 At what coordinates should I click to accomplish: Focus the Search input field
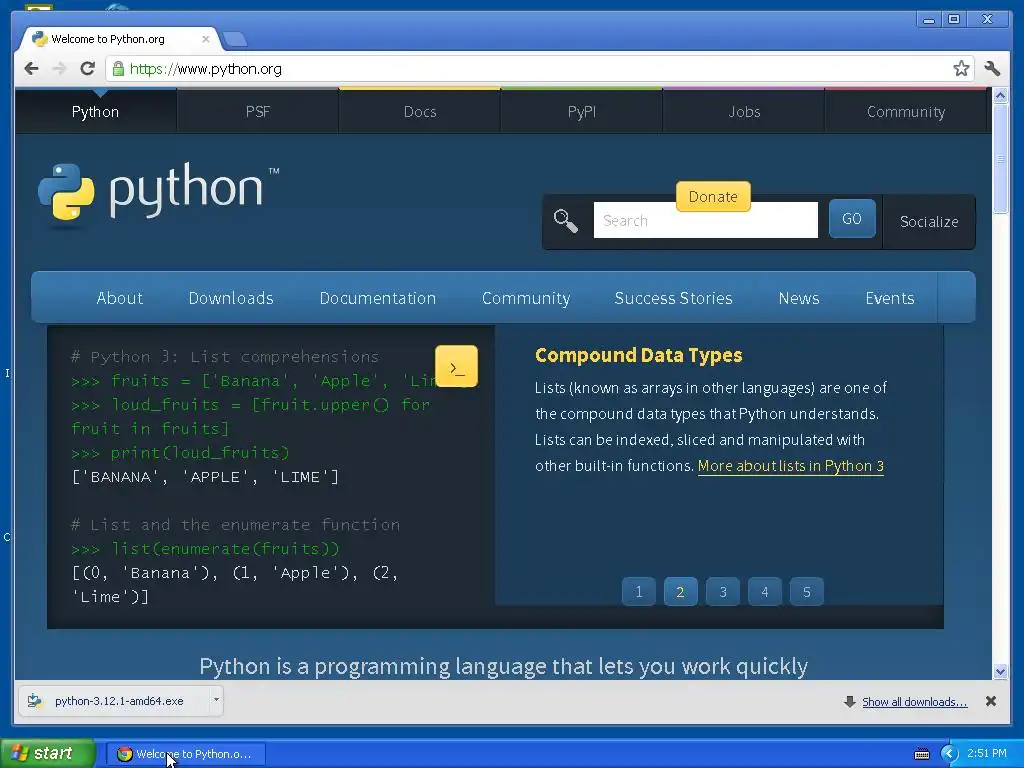point(705,220)
